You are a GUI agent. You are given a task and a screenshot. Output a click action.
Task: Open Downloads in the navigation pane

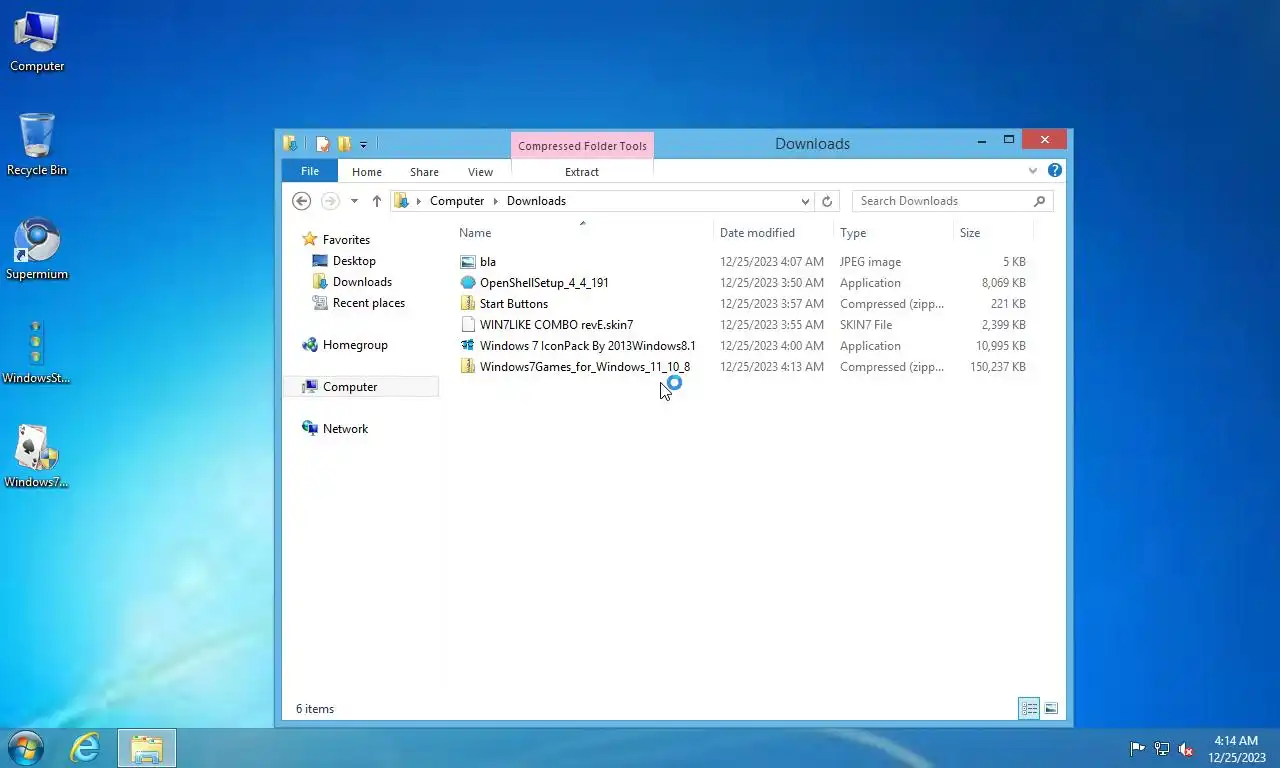pyautogui.click(x=362, y=282)
